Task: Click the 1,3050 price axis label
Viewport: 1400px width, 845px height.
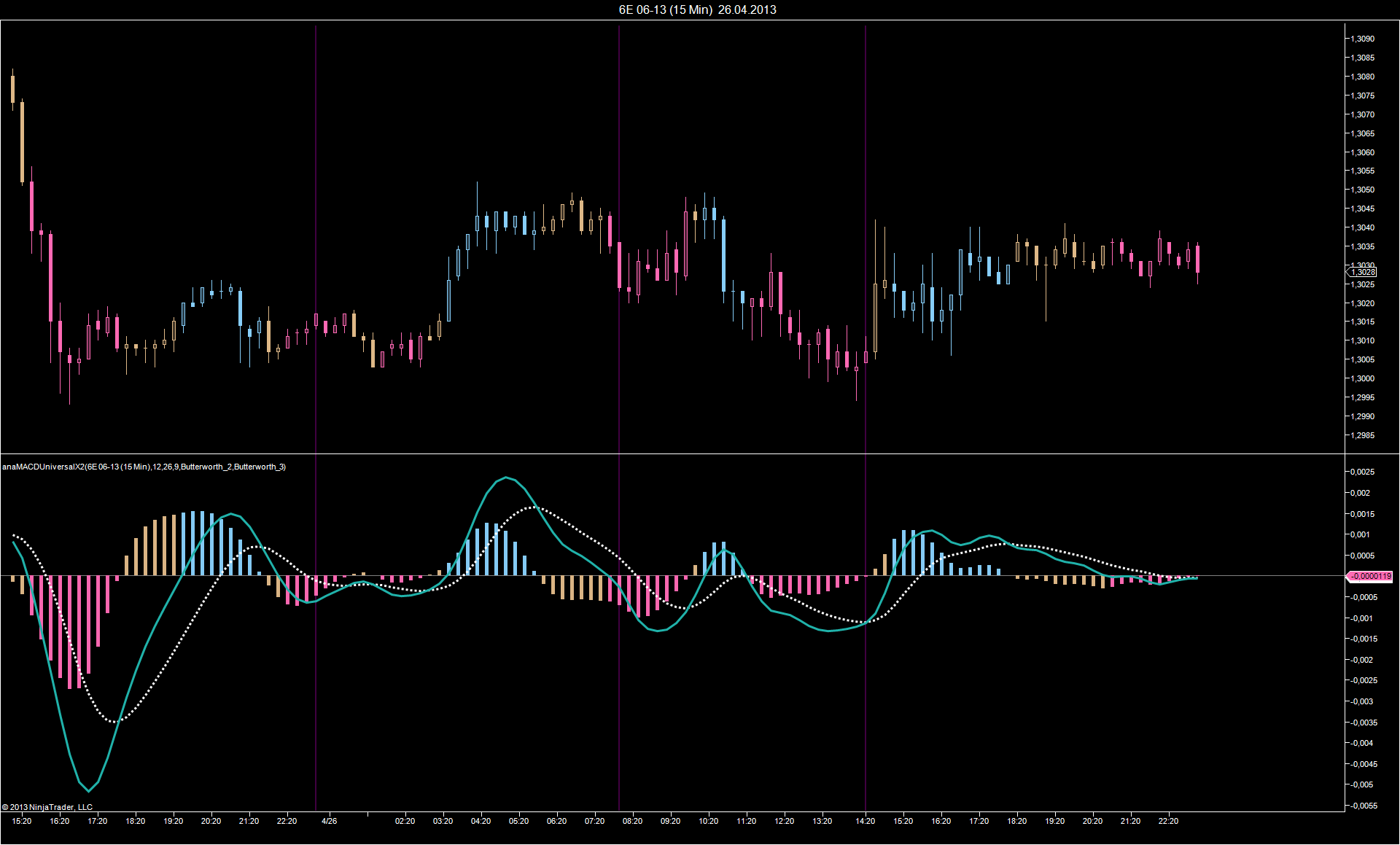Action: point(1362,190)
